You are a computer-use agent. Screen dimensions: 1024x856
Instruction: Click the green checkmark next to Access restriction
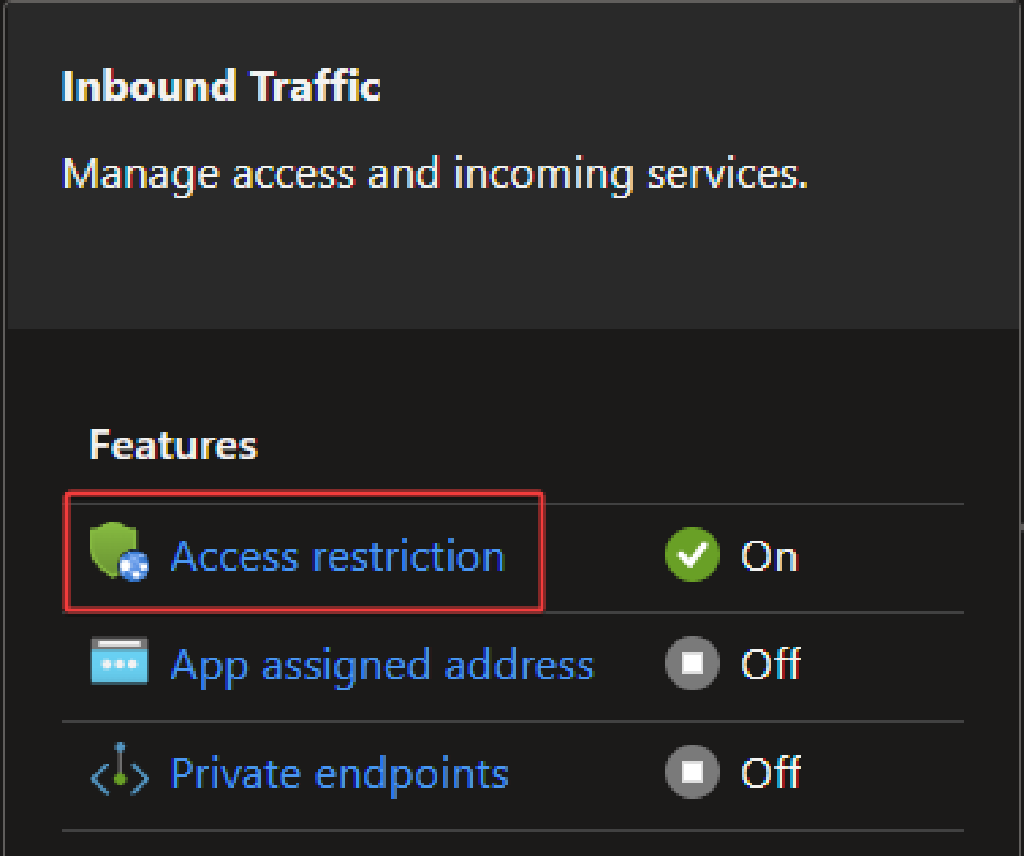coord(690,556)
